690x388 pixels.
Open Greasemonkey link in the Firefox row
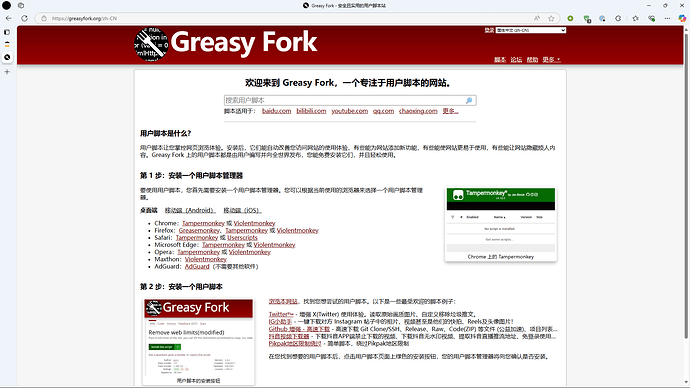(199, 231)
